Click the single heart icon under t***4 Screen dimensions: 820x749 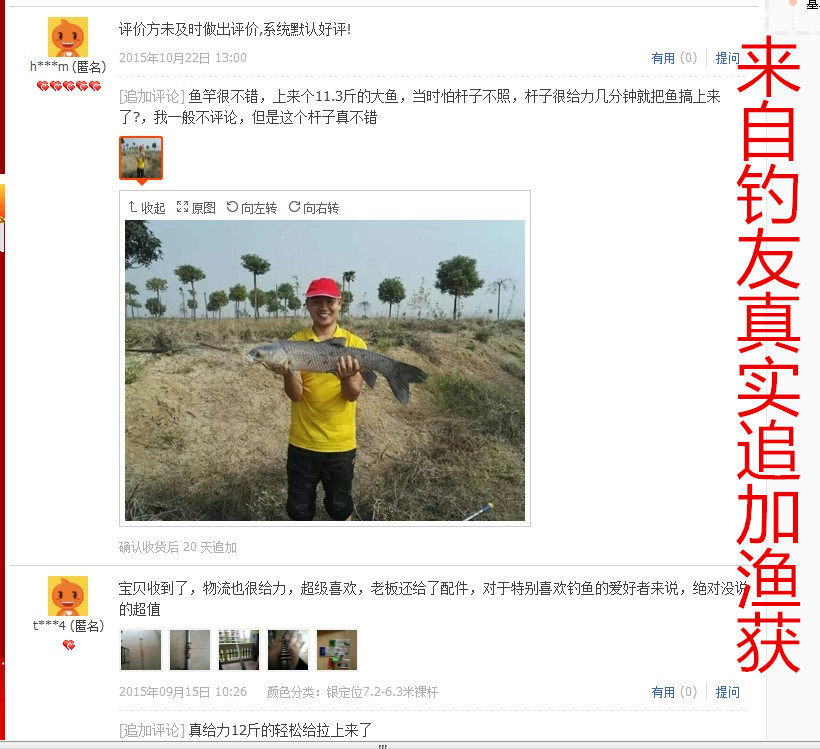pos(69,645)
